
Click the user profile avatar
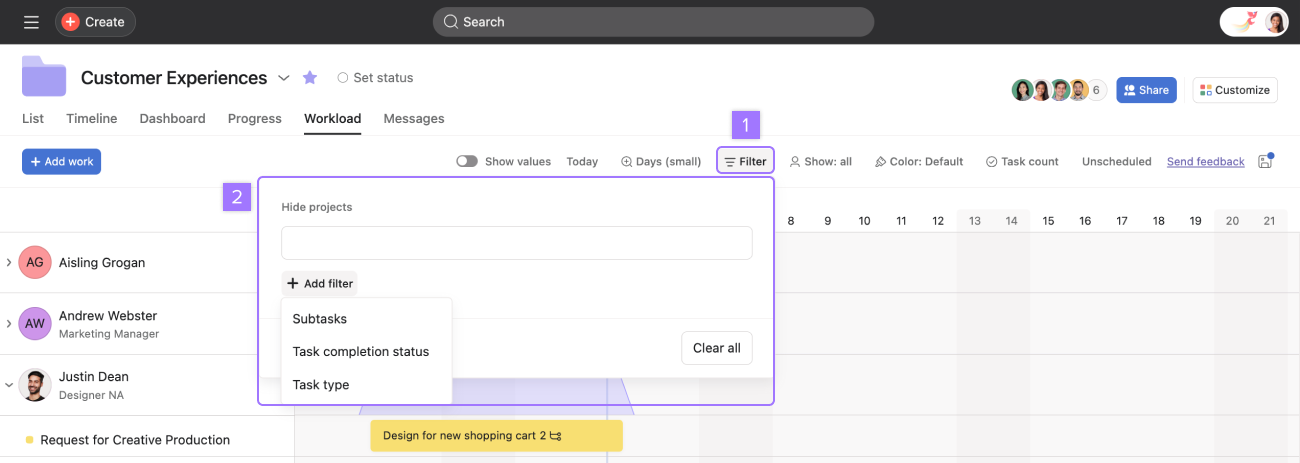1275,22
